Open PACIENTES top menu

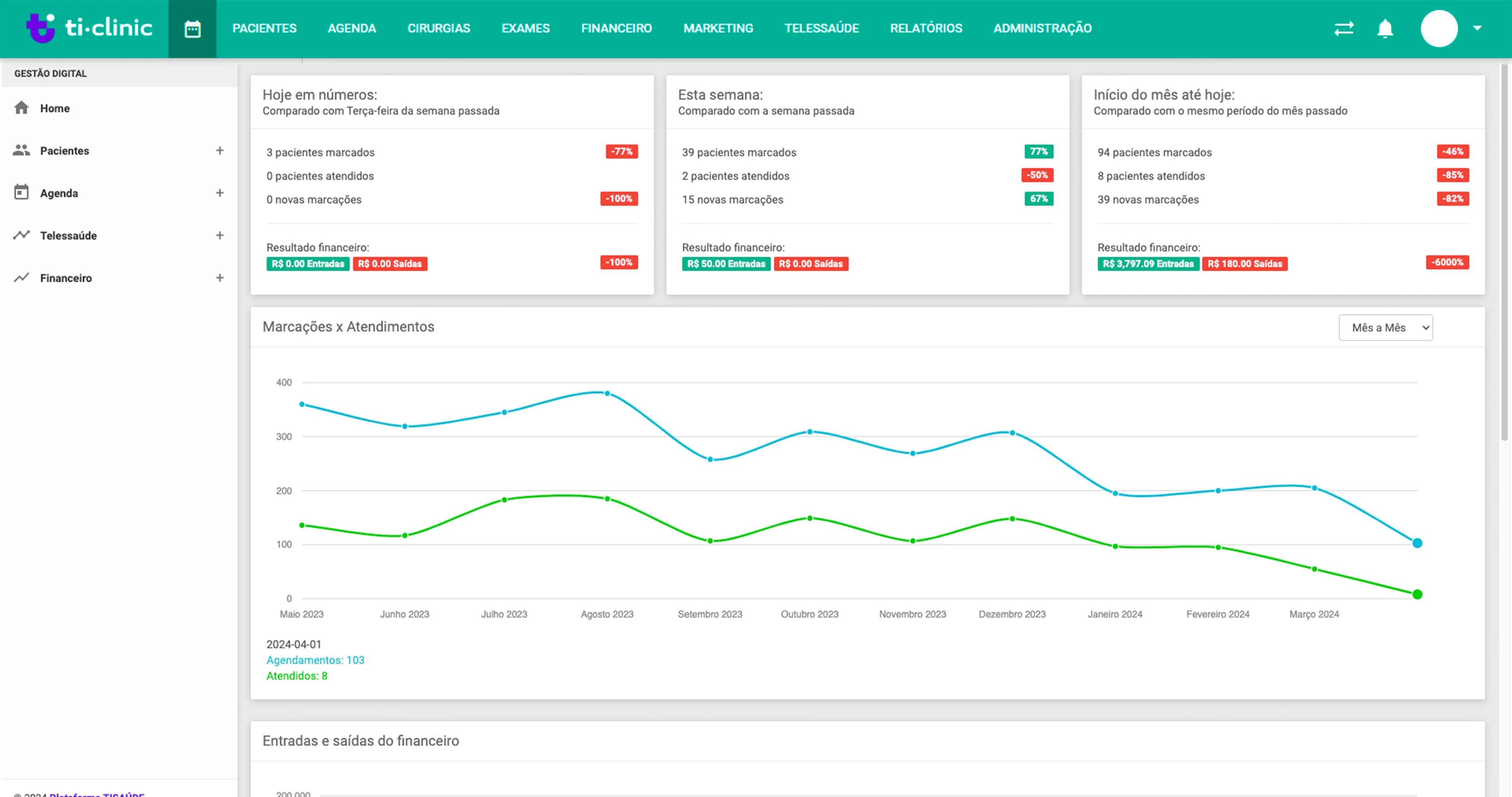tap(264, 28)
